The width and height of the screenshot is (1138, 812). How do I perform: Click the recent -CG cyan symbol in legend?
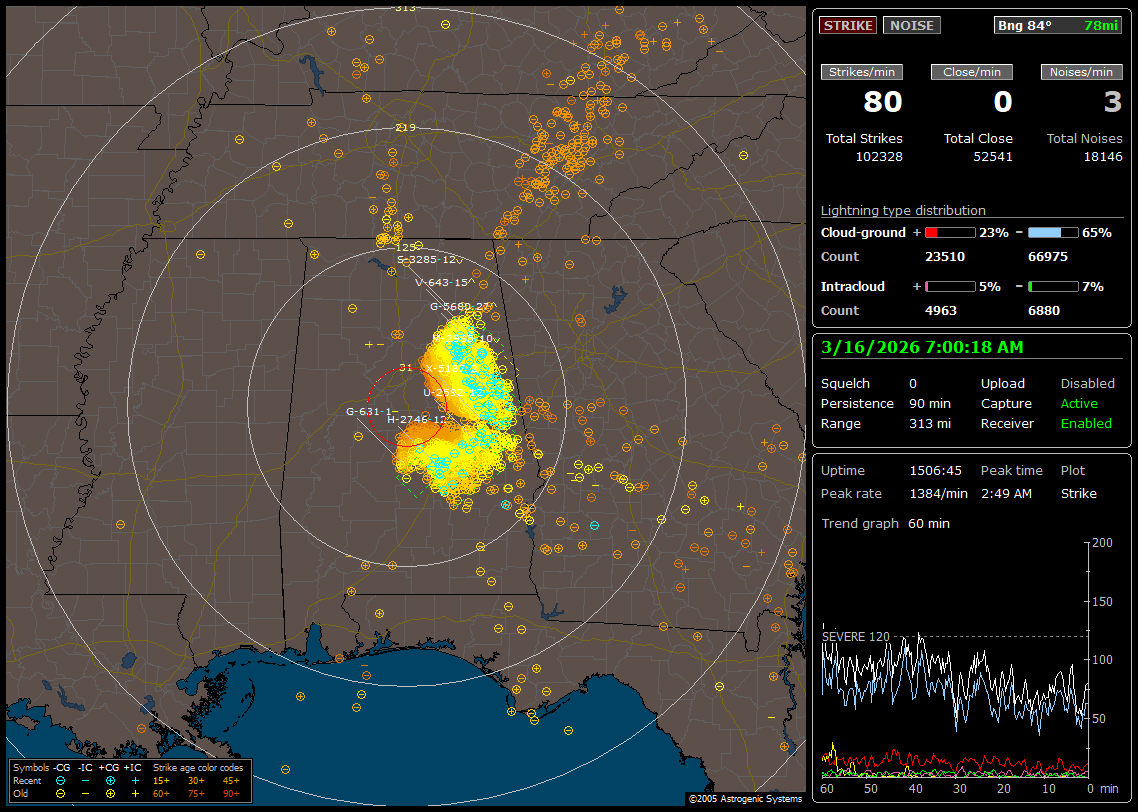(61, 780)
